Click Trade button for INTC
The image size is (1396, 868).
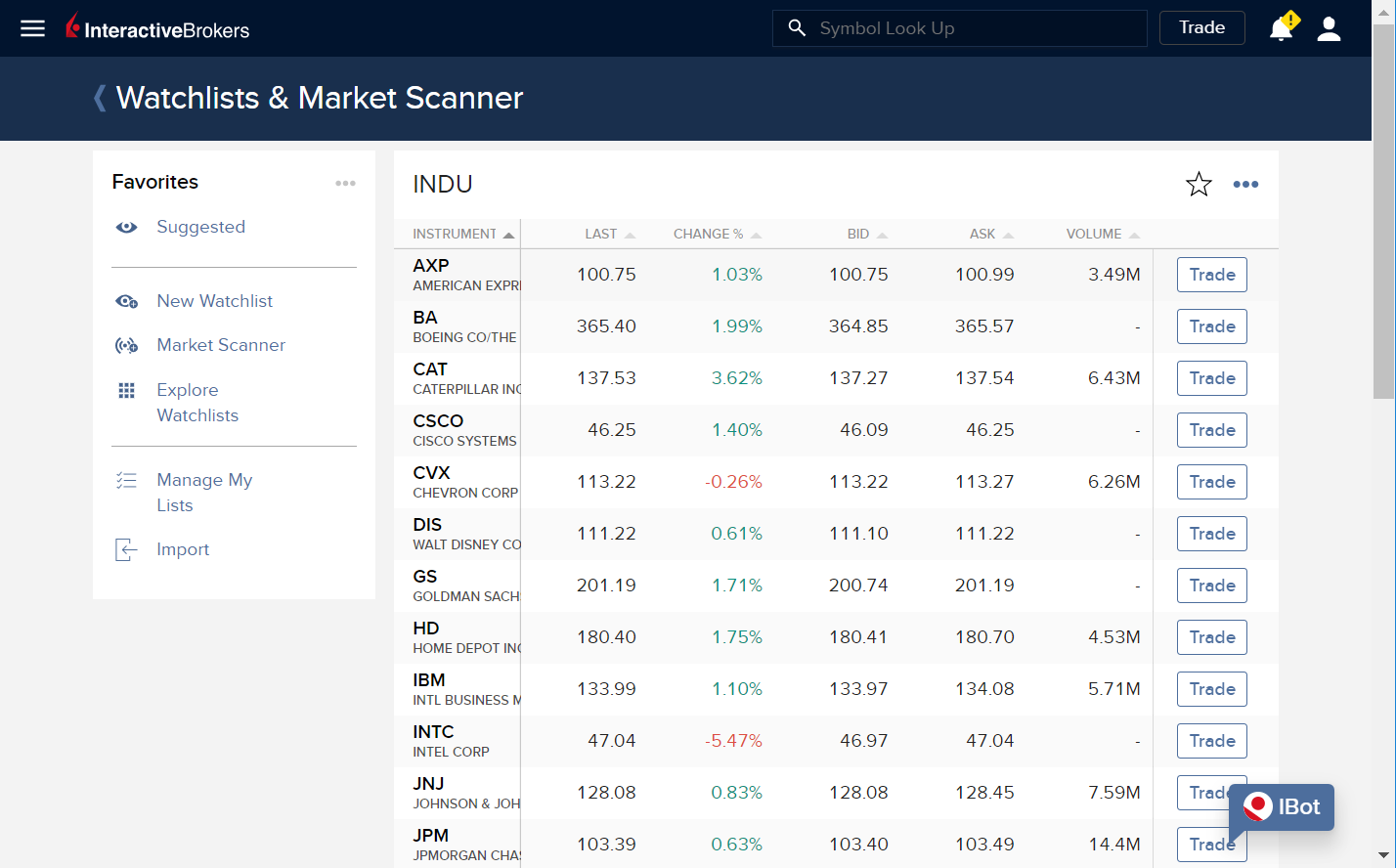pyautogui.click(x=1212, y=741)
